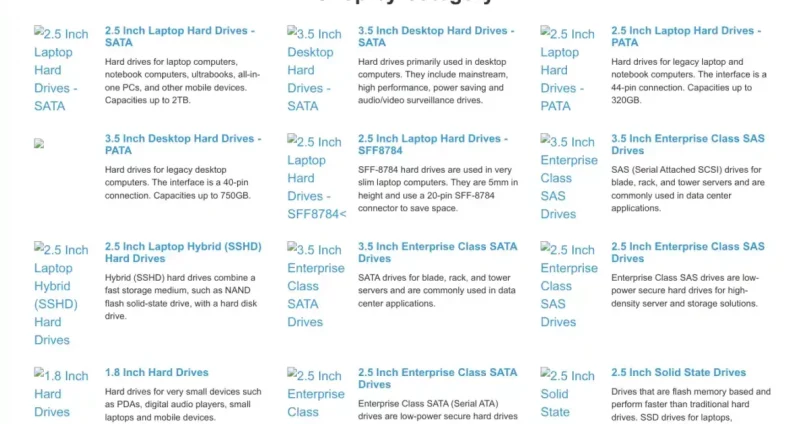The image size is (810, 424).
Task: Click the 2.5 Inch Laptop SATA image thumbnail
Action: click(x=63, y=69)
